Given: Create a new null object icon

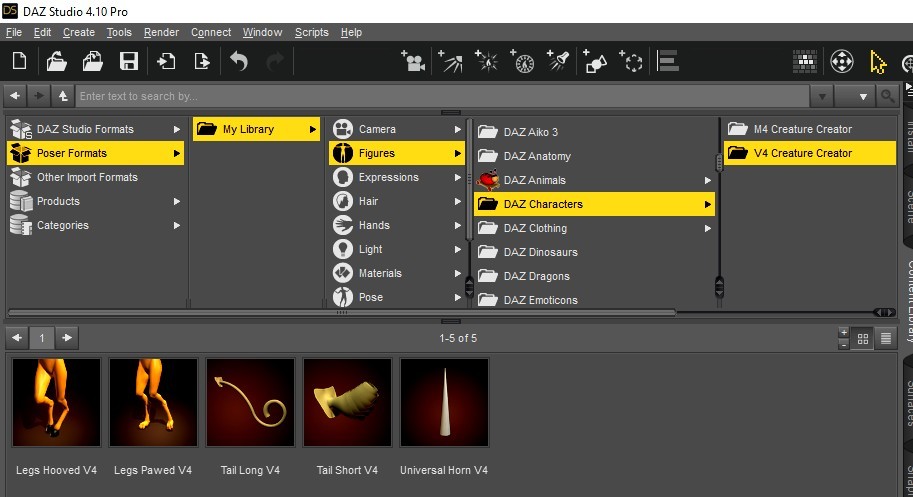Looking at the screenshot, I should click(631, 61).
